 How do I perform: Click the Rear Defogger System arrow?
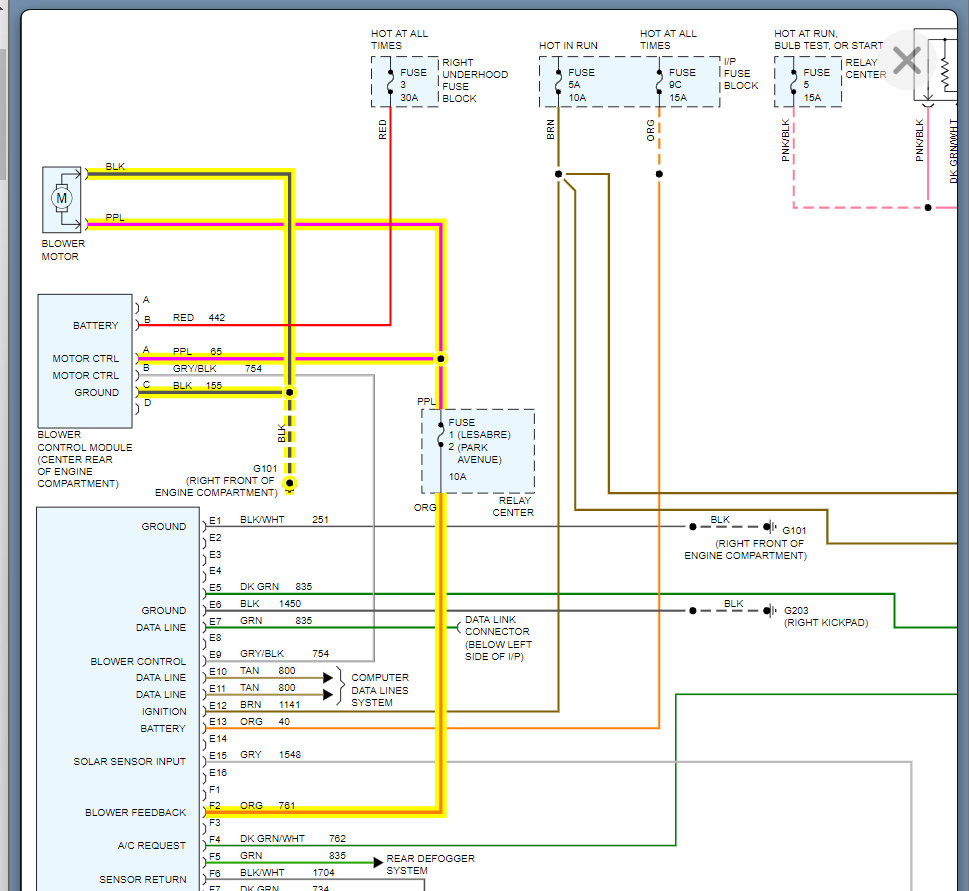coord(377,861)
